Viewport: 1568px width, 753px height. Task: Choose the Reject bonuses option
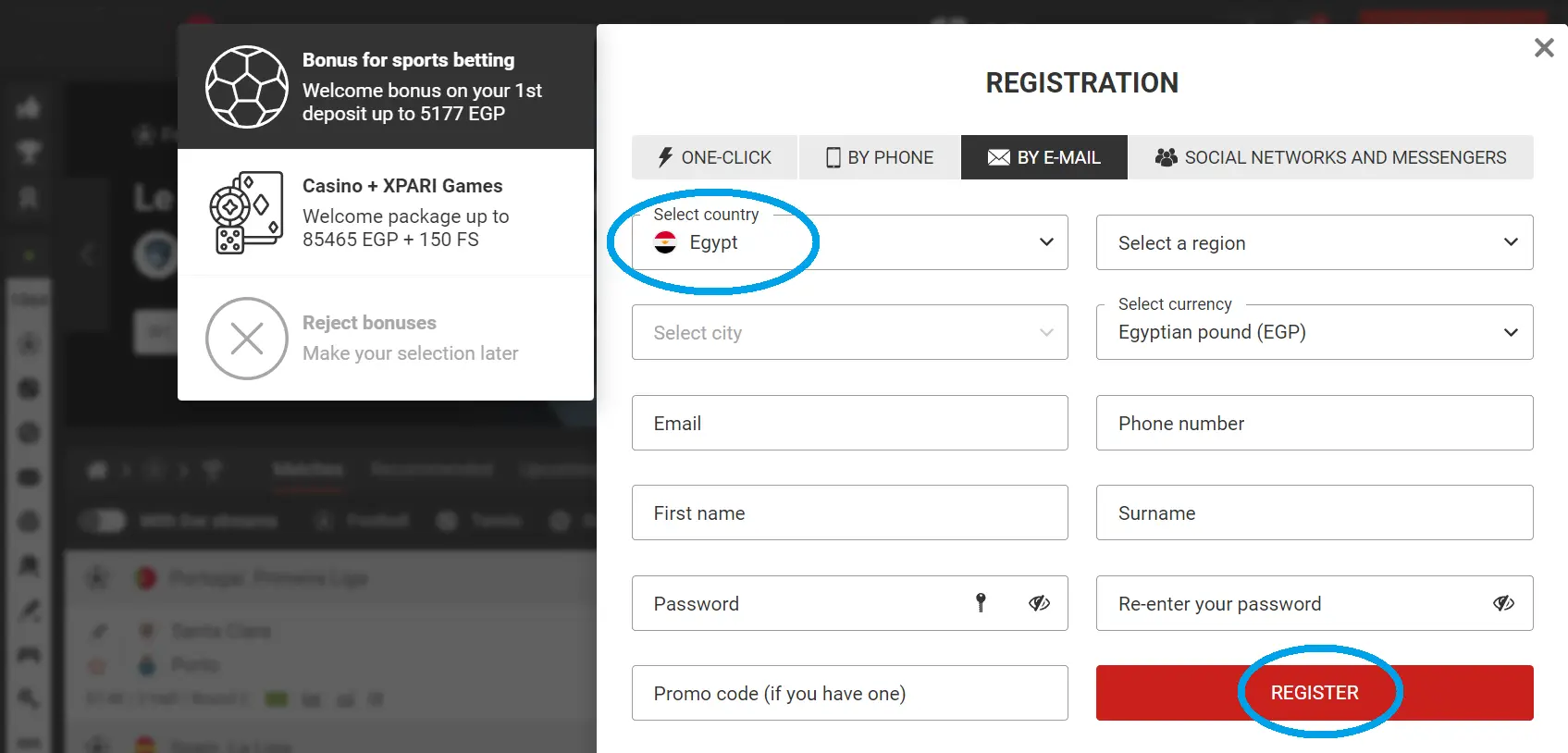click(369, 322)
